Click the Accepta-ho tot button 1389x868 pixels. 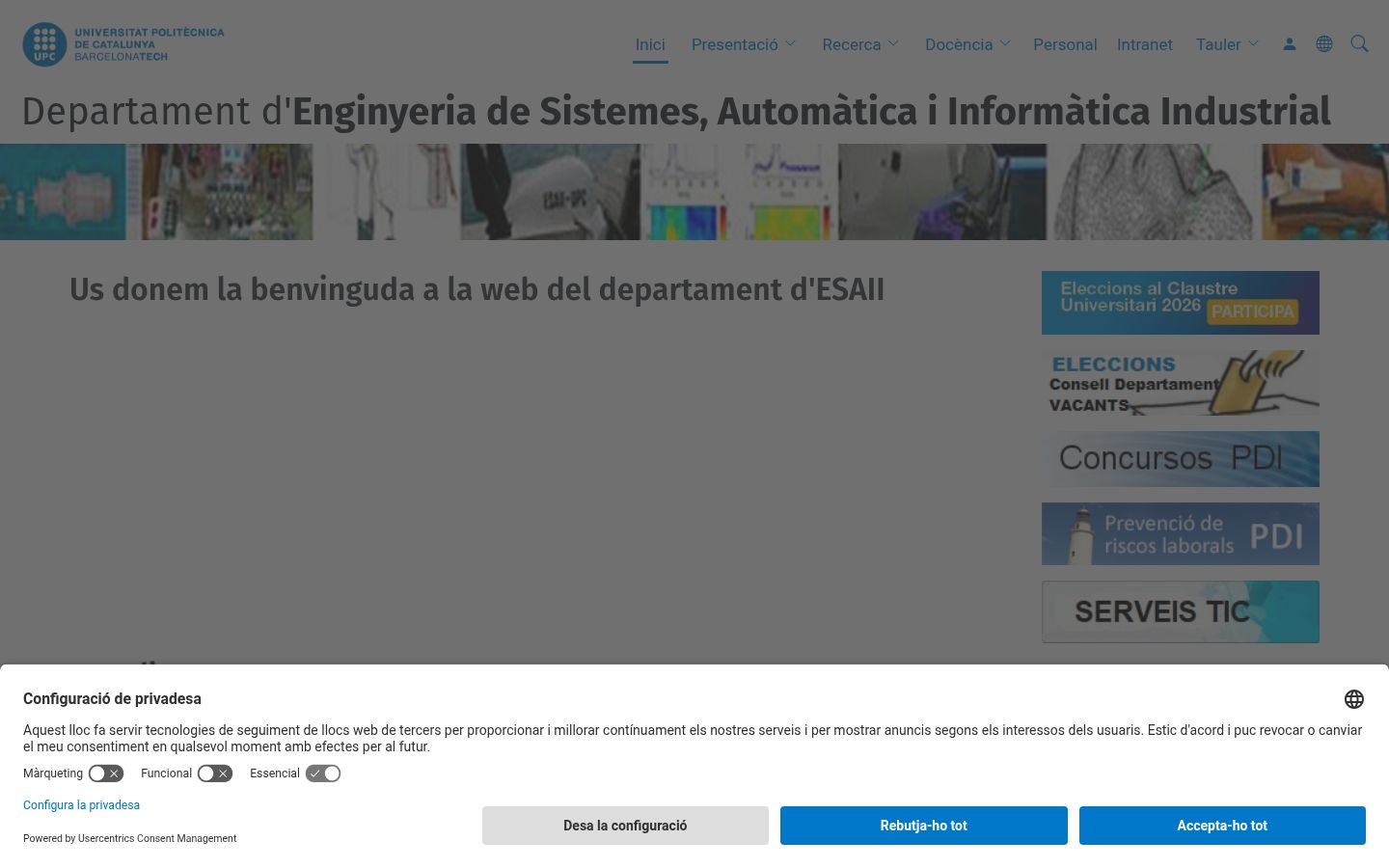pos(1222,826)
